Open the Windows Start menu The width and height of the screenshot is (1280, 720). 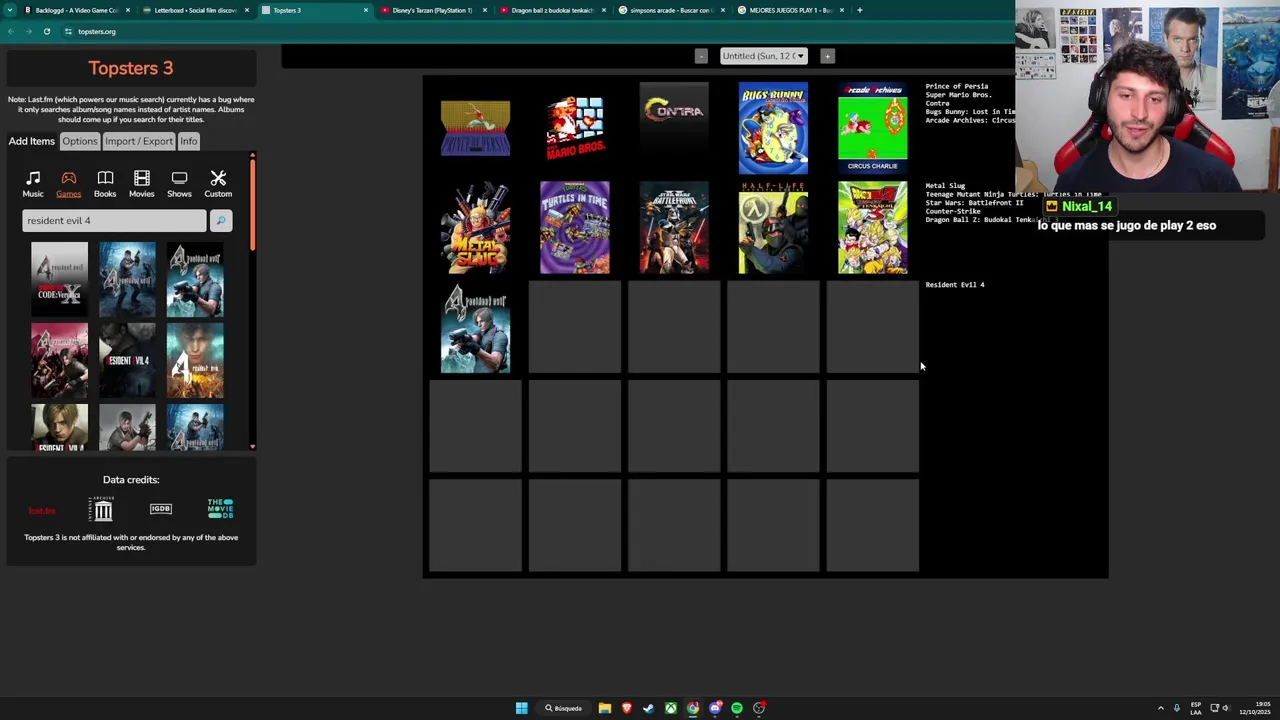pos(521,708)
